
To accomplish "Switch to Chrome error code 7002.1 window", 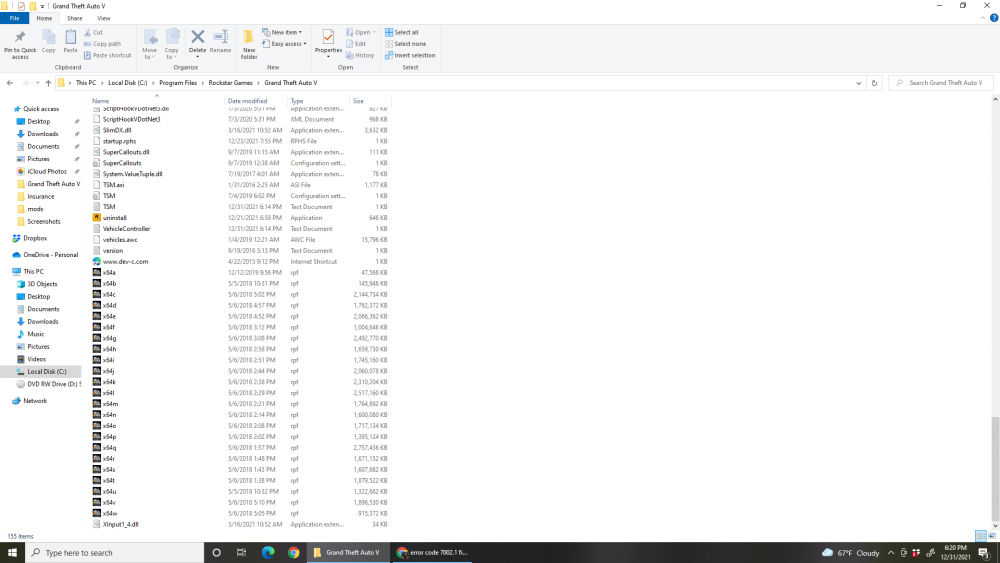I will click(x=434, y=553).
